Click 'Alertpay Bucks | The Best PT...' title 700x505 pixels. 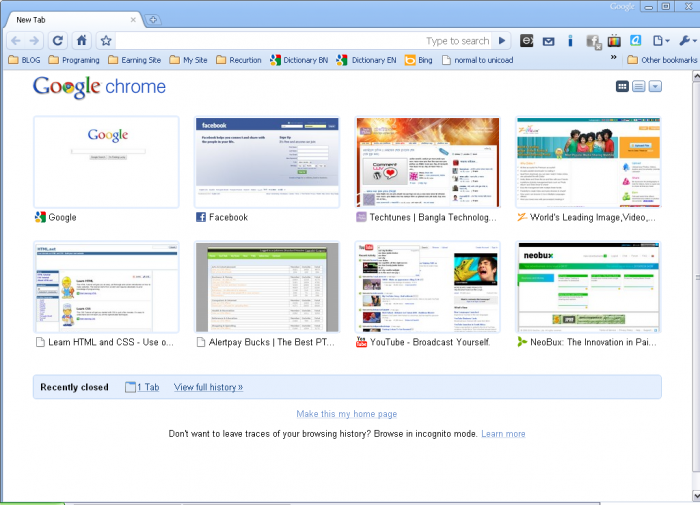(x=271, y=342)
